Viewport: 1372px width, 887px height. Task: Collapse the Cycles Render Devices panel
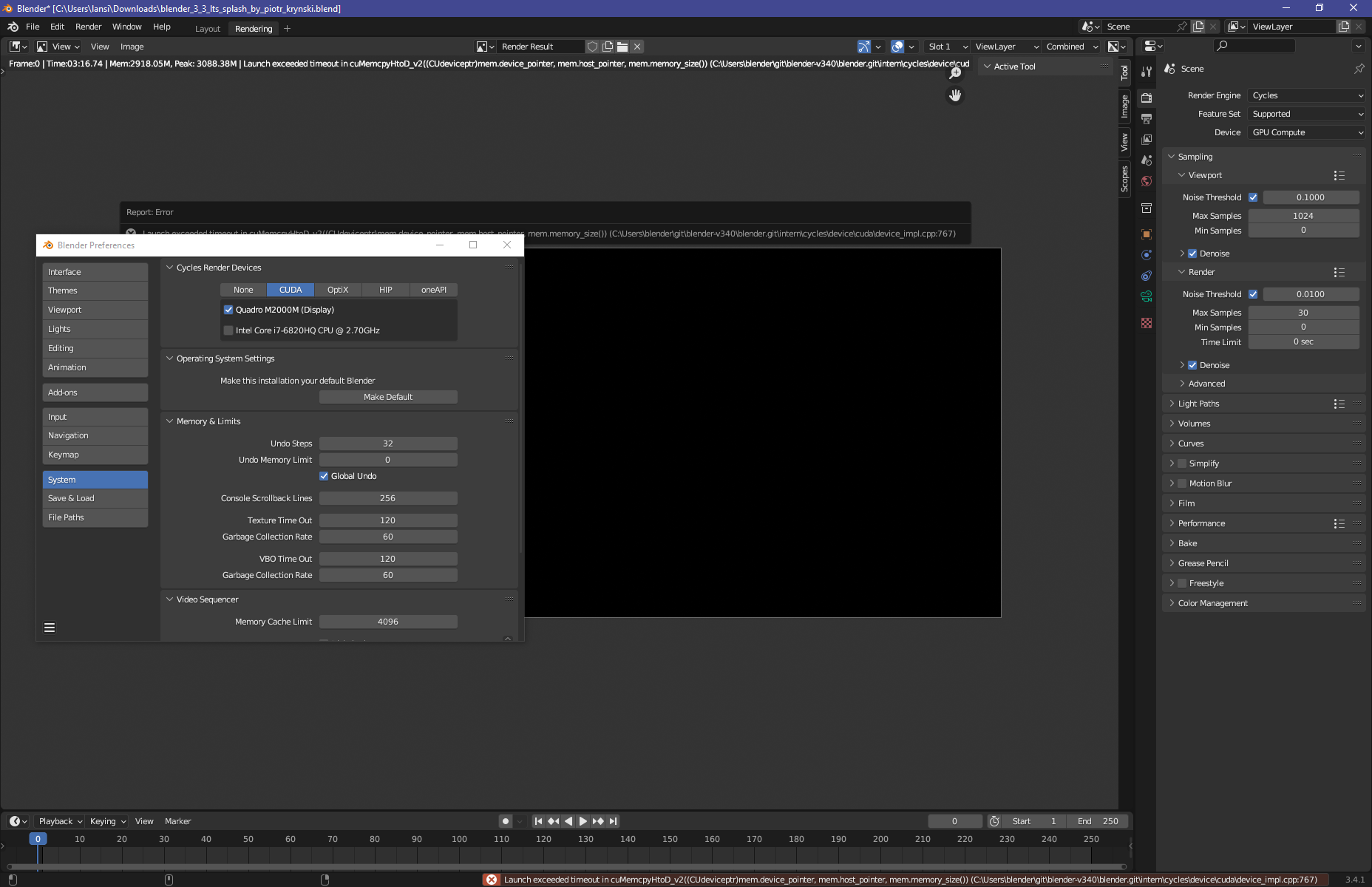coord(218,268)
